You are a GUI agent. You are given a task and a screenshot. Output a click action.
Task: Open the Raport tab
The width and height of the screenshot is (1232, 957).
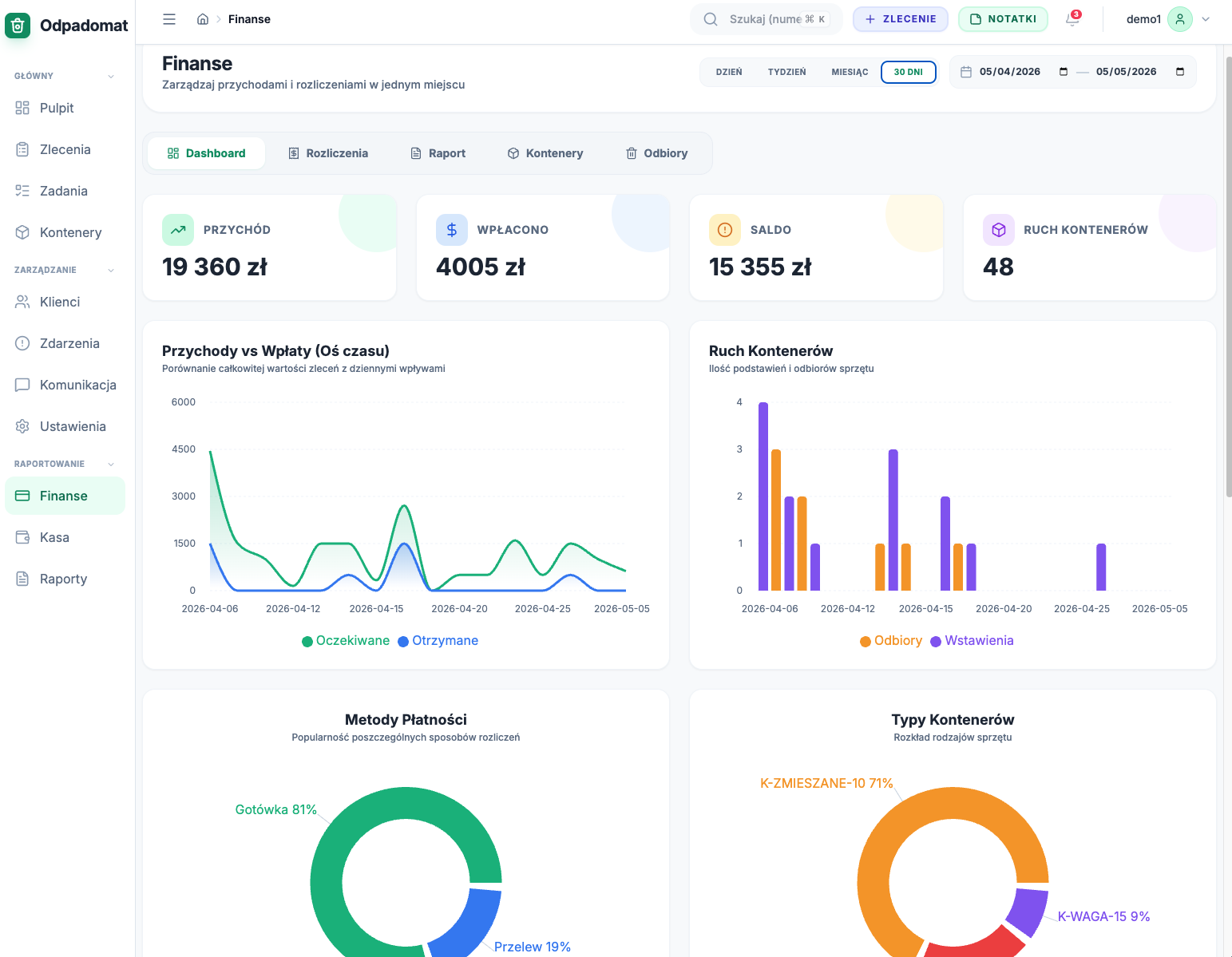point(438,153)
